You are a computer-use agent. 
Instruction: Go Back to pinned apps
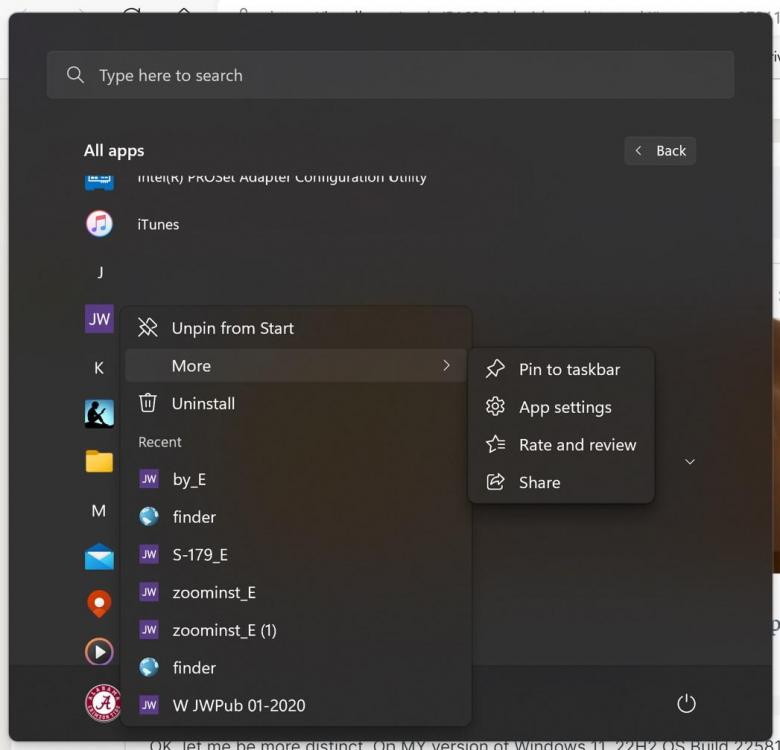tap(660, 151)
